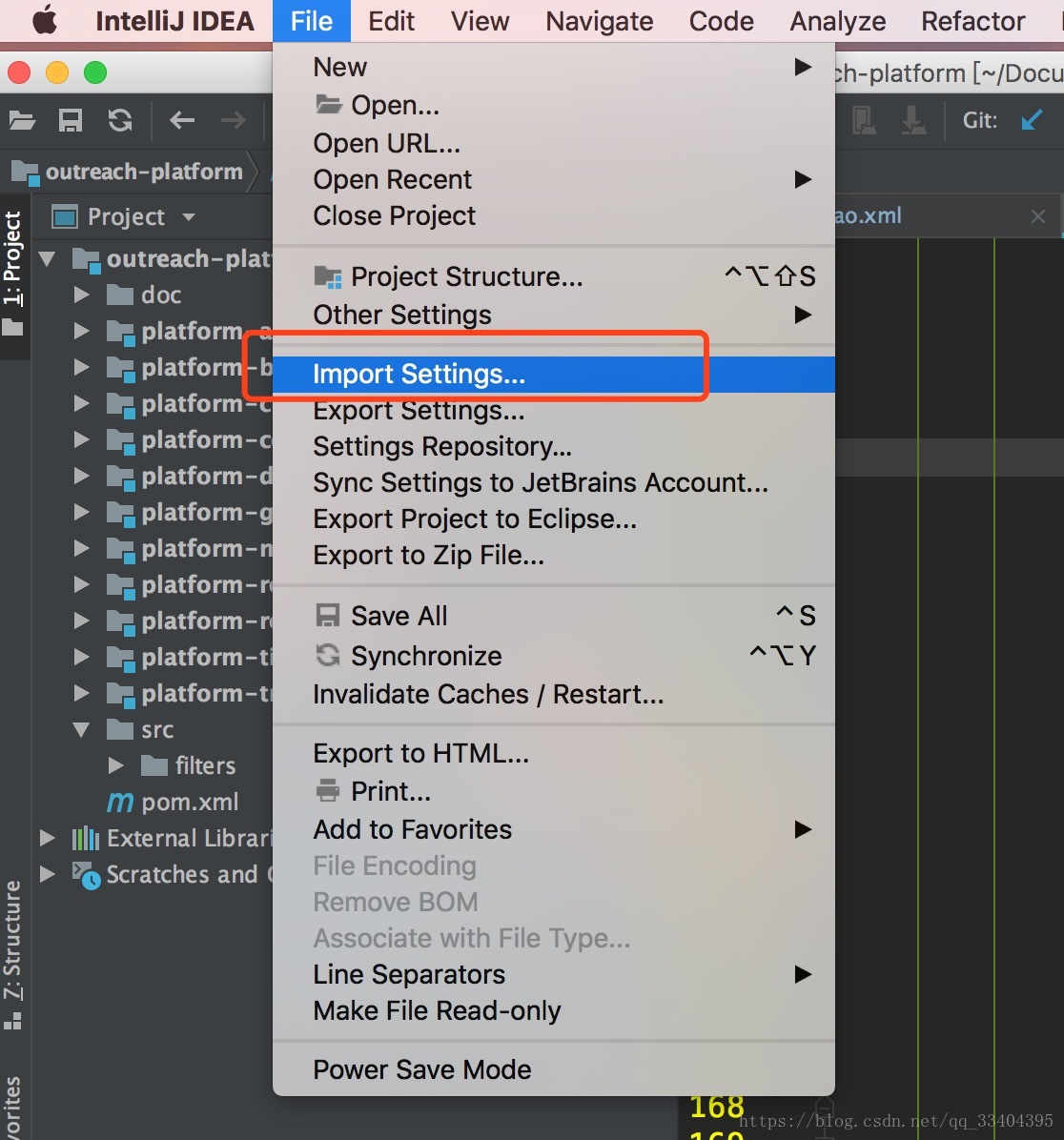Click the src folder icon
This screenshot has height=1140, width=1064.
pos(120,729)
